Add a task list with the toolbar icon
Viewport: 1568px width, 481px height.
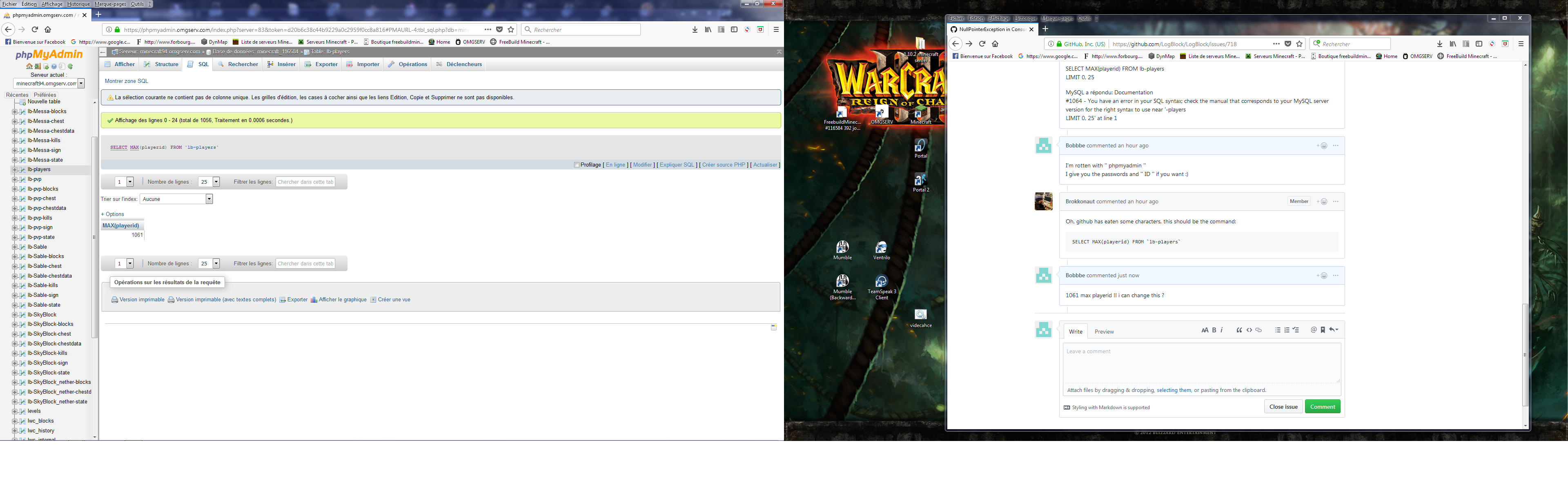(1296, 330)
